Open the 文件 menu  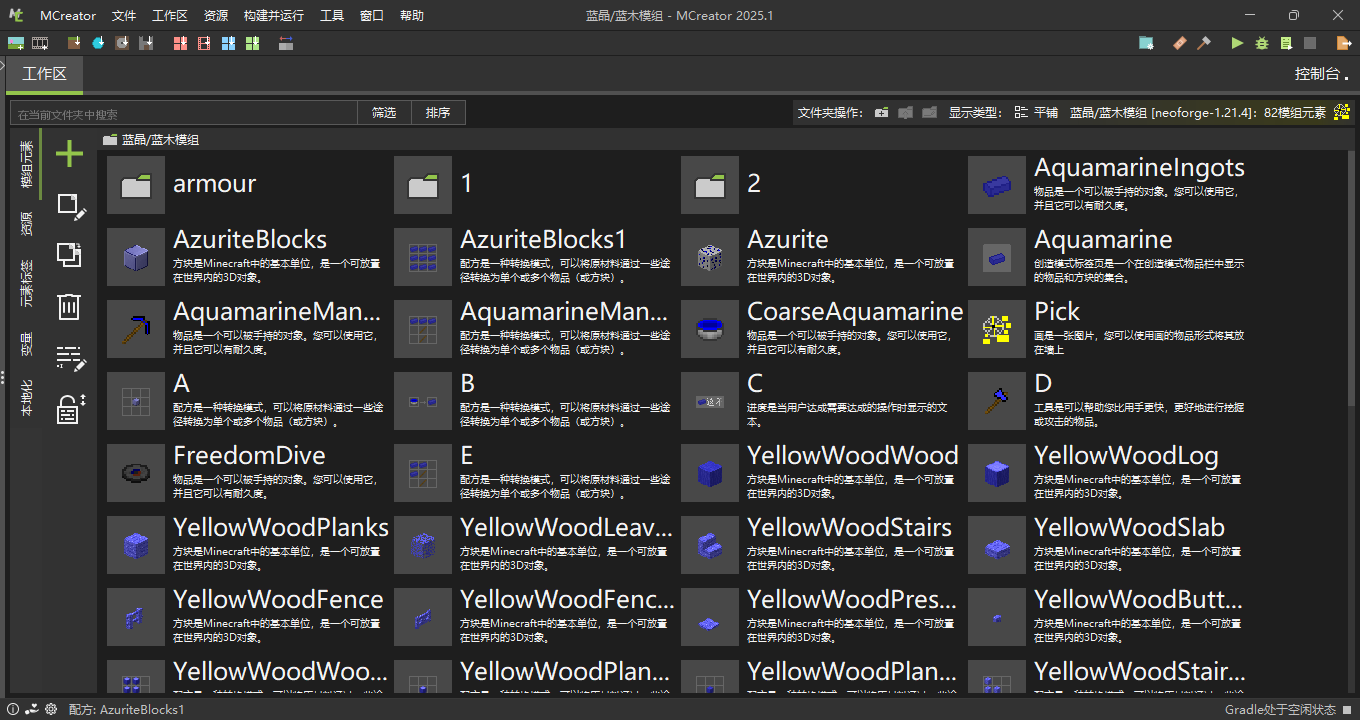pos(124,16)
